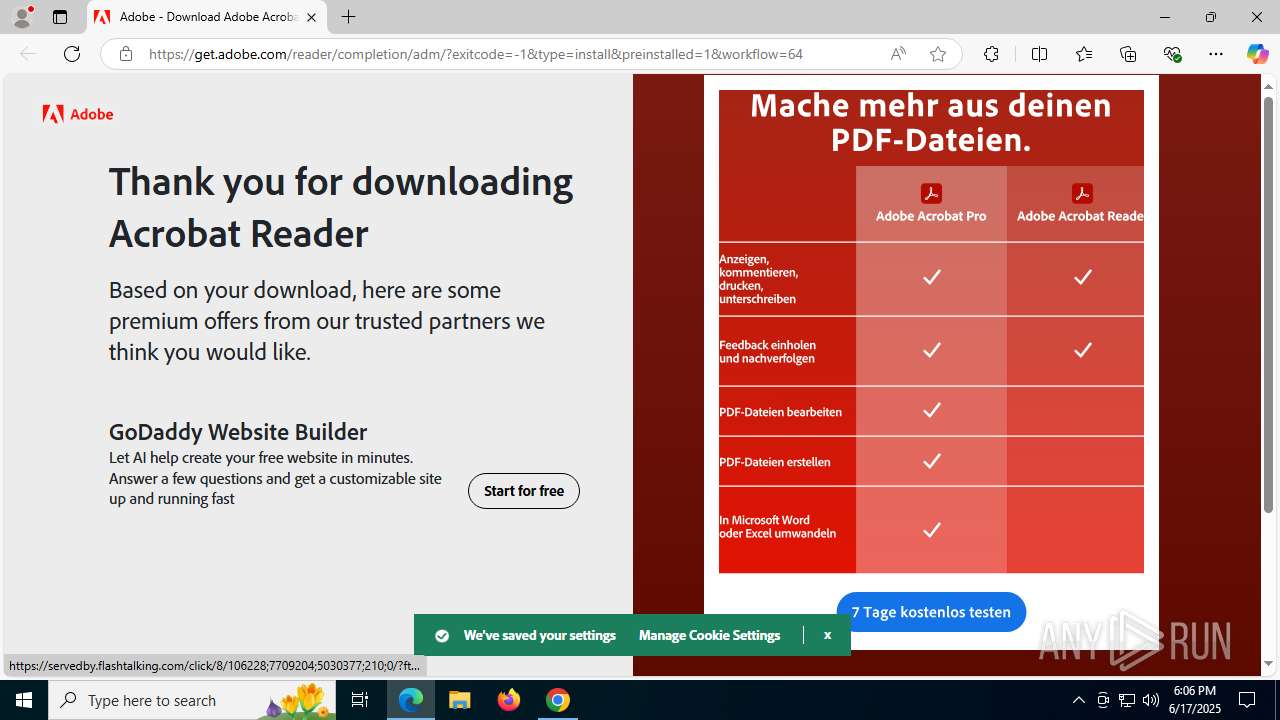The width and height of the screenshot is (1280, 720).
Task: Click the address bar URL
Action: coord(476,54)
